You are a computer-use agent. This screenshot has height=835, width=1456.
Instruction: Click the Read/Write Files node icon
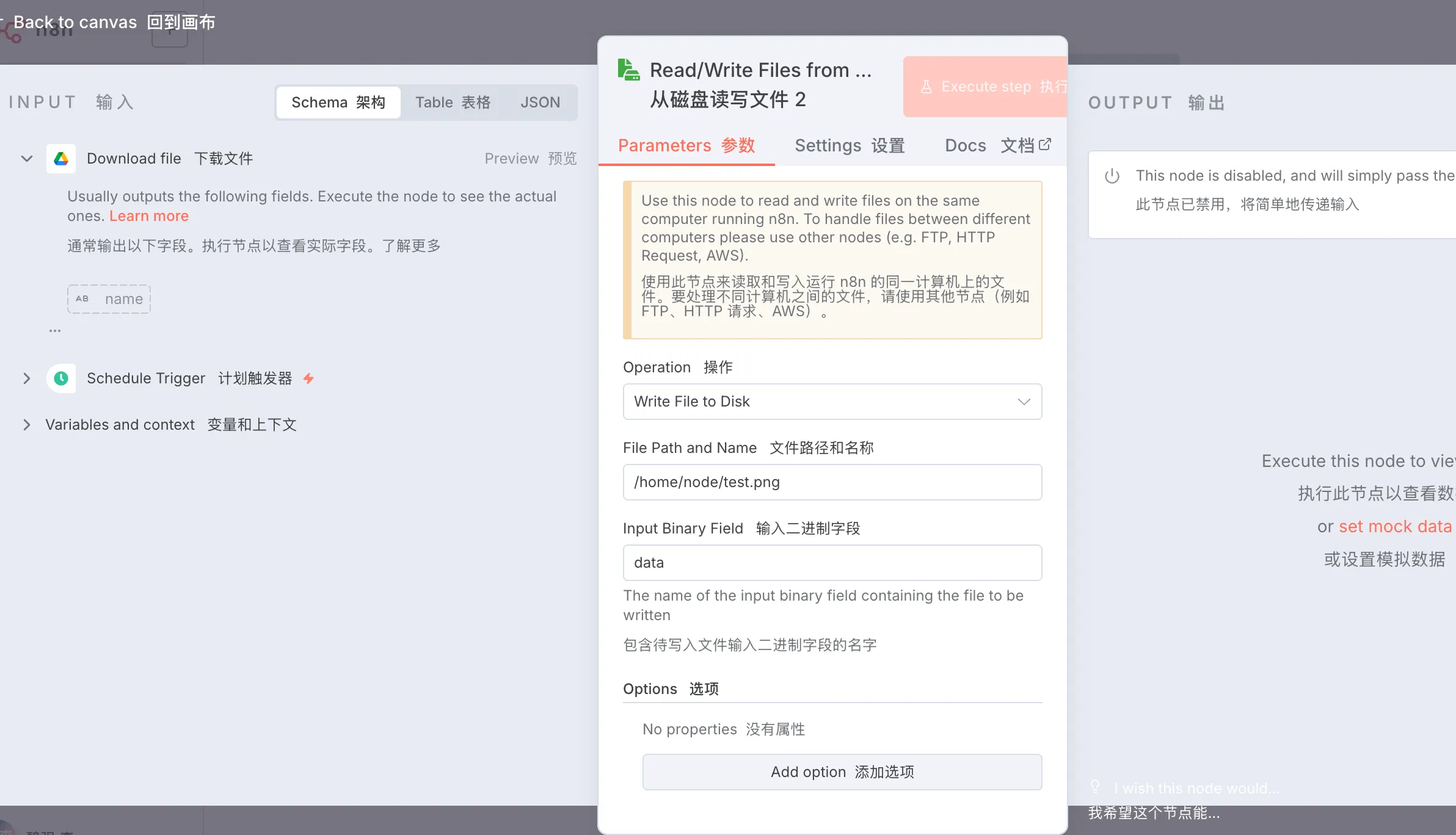tap(628, 70)
